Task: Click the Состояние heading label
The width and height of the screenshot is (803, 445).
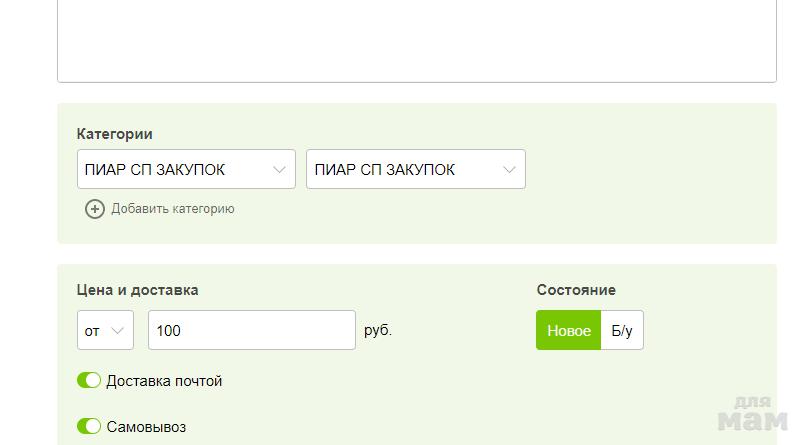Action: (x=576, y=290)
